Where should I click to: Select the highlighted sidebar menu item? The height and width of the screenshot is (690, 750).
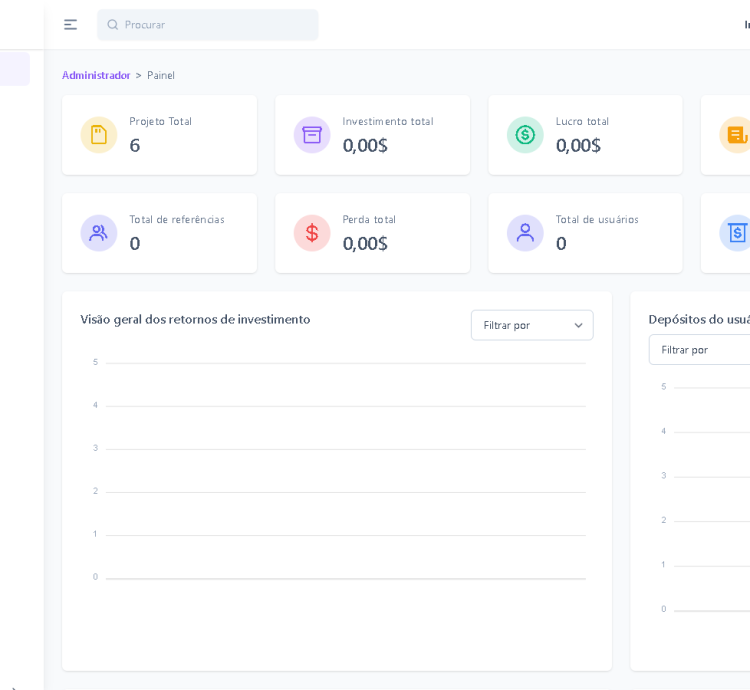click(14, 69)
